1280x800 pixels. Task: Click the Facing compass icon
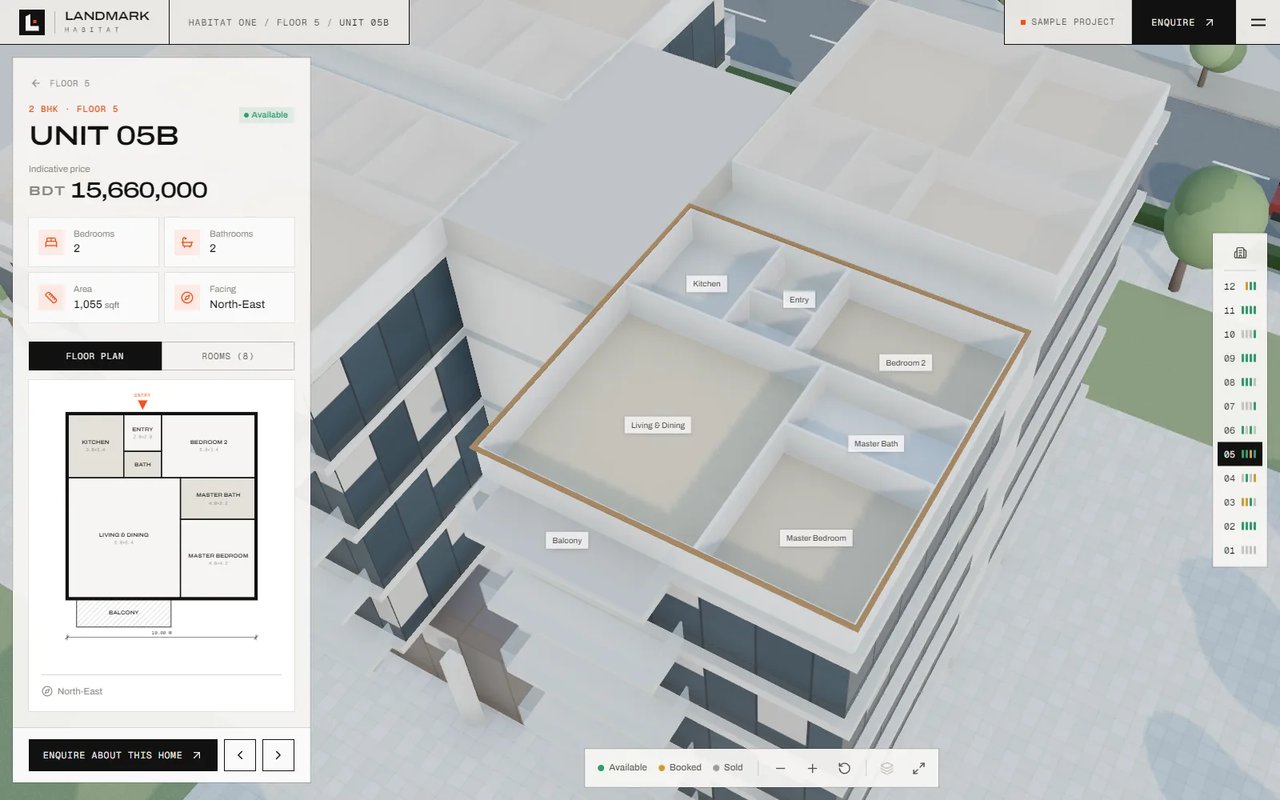click(187, 297)
